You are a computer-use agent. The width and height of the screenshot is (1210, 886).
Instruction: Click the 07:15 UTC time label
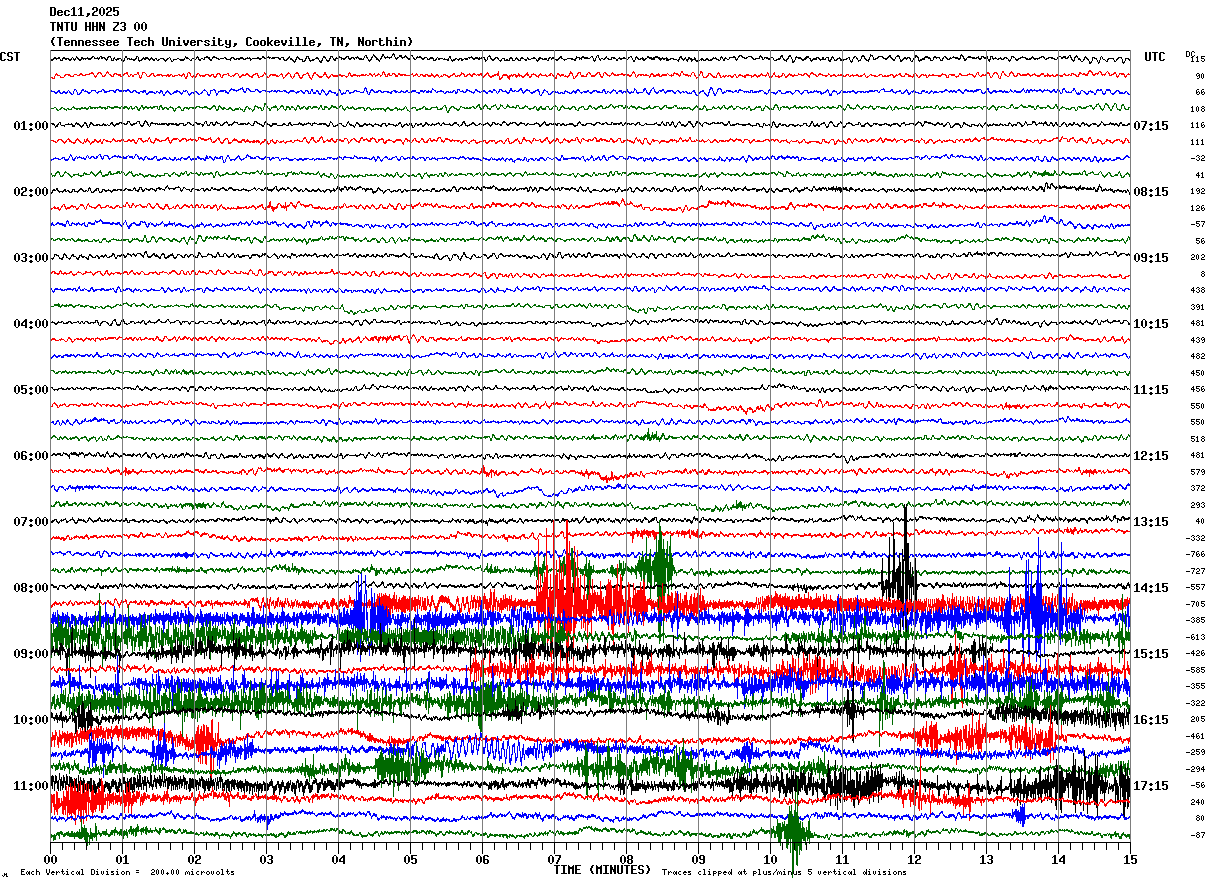tap(1151, 126)
